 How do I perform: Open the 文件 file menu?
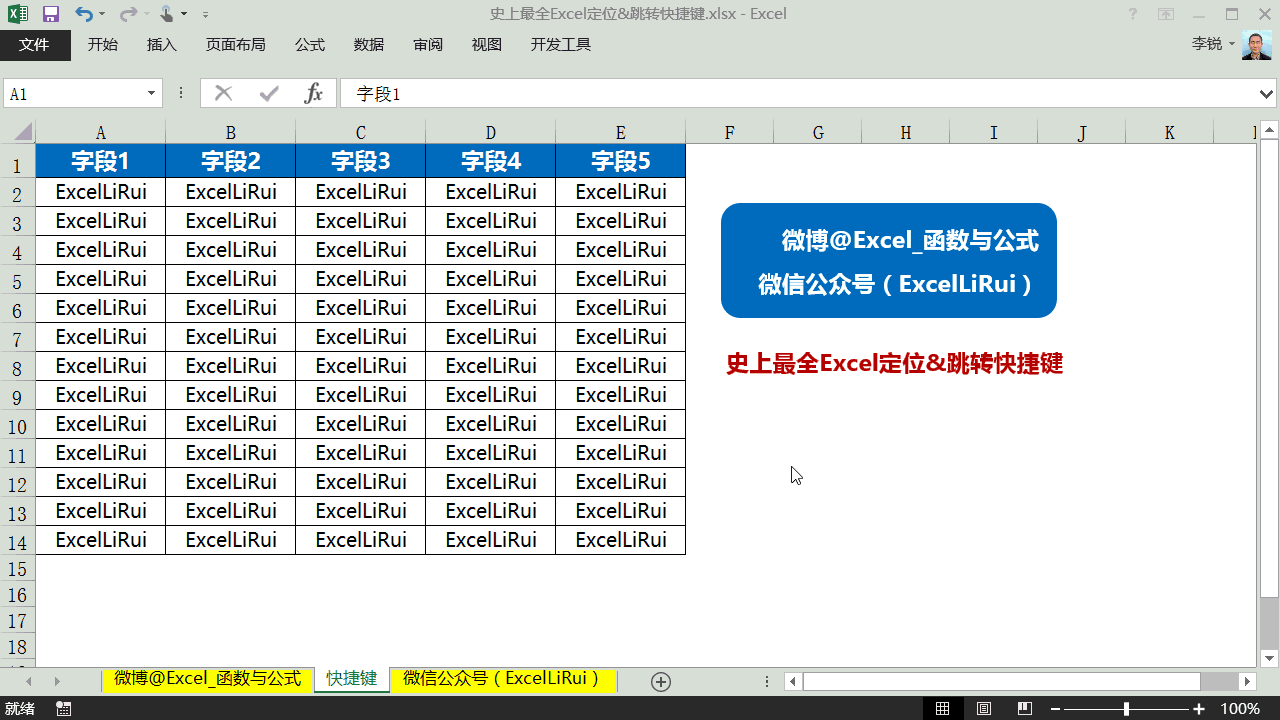point(35,45)
